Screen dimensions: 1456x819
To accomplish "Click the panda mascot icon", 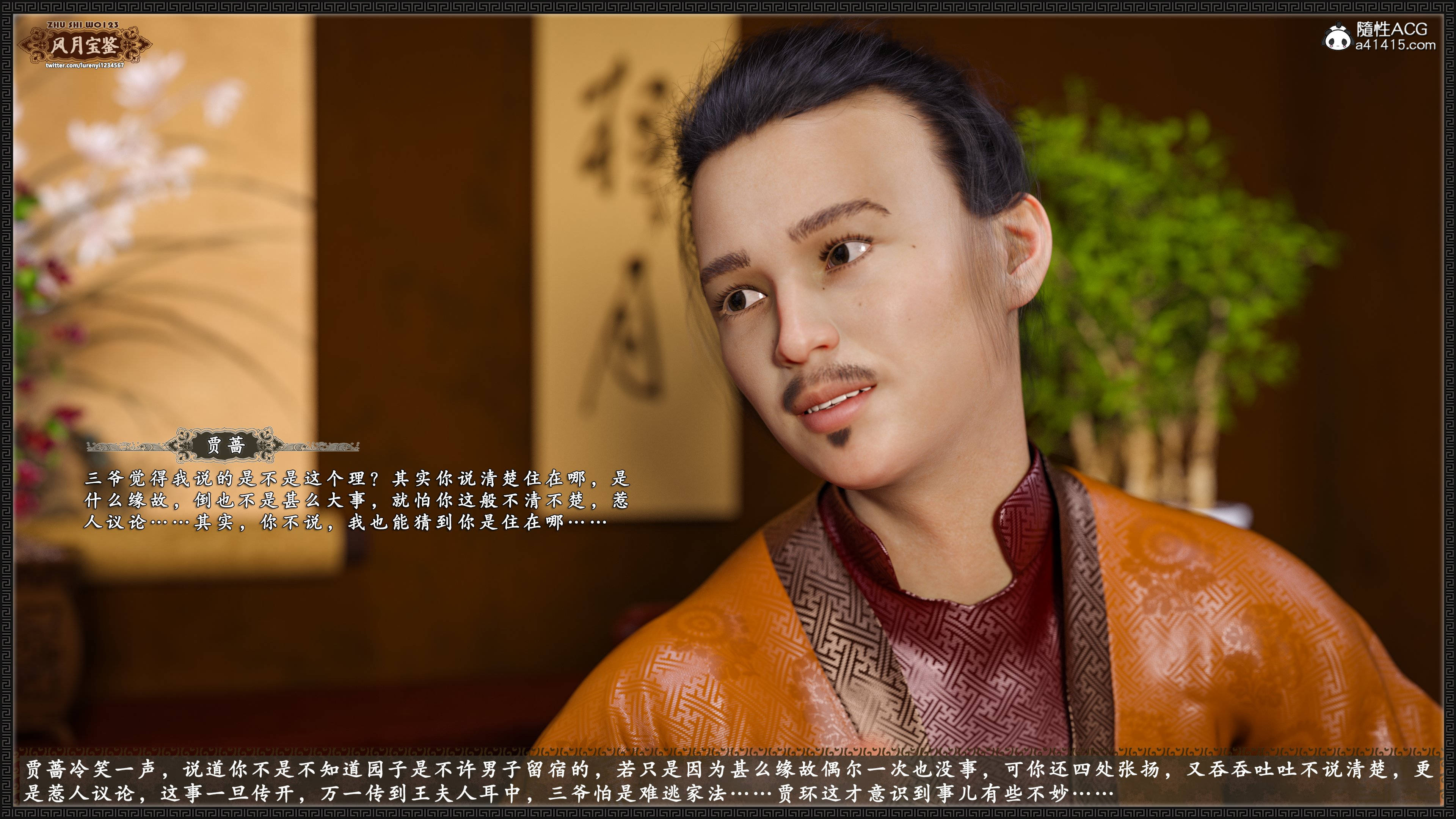I will coord(1337,37).
